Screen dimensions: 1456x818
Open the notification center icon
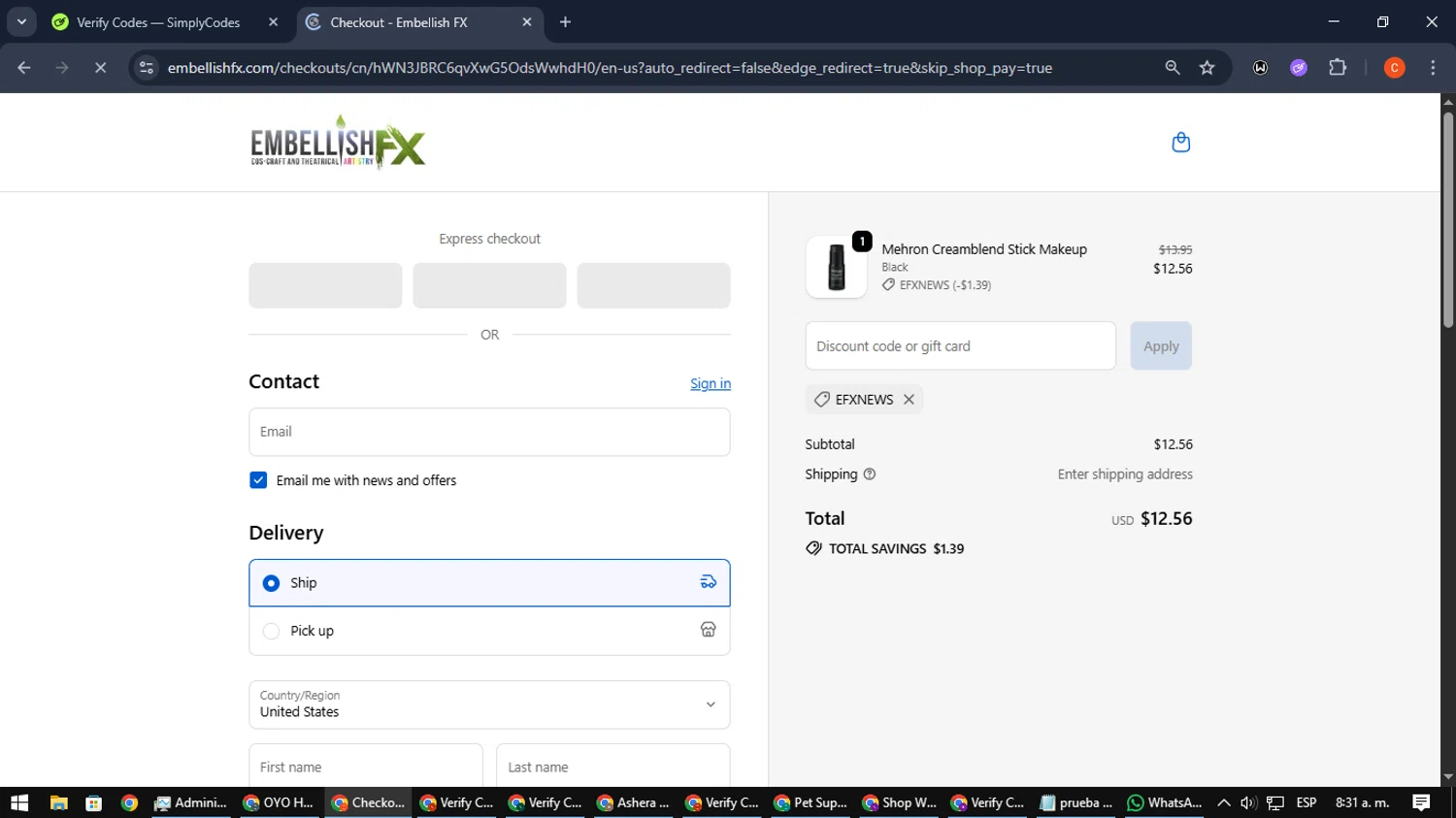click(x=1421, y=802)
